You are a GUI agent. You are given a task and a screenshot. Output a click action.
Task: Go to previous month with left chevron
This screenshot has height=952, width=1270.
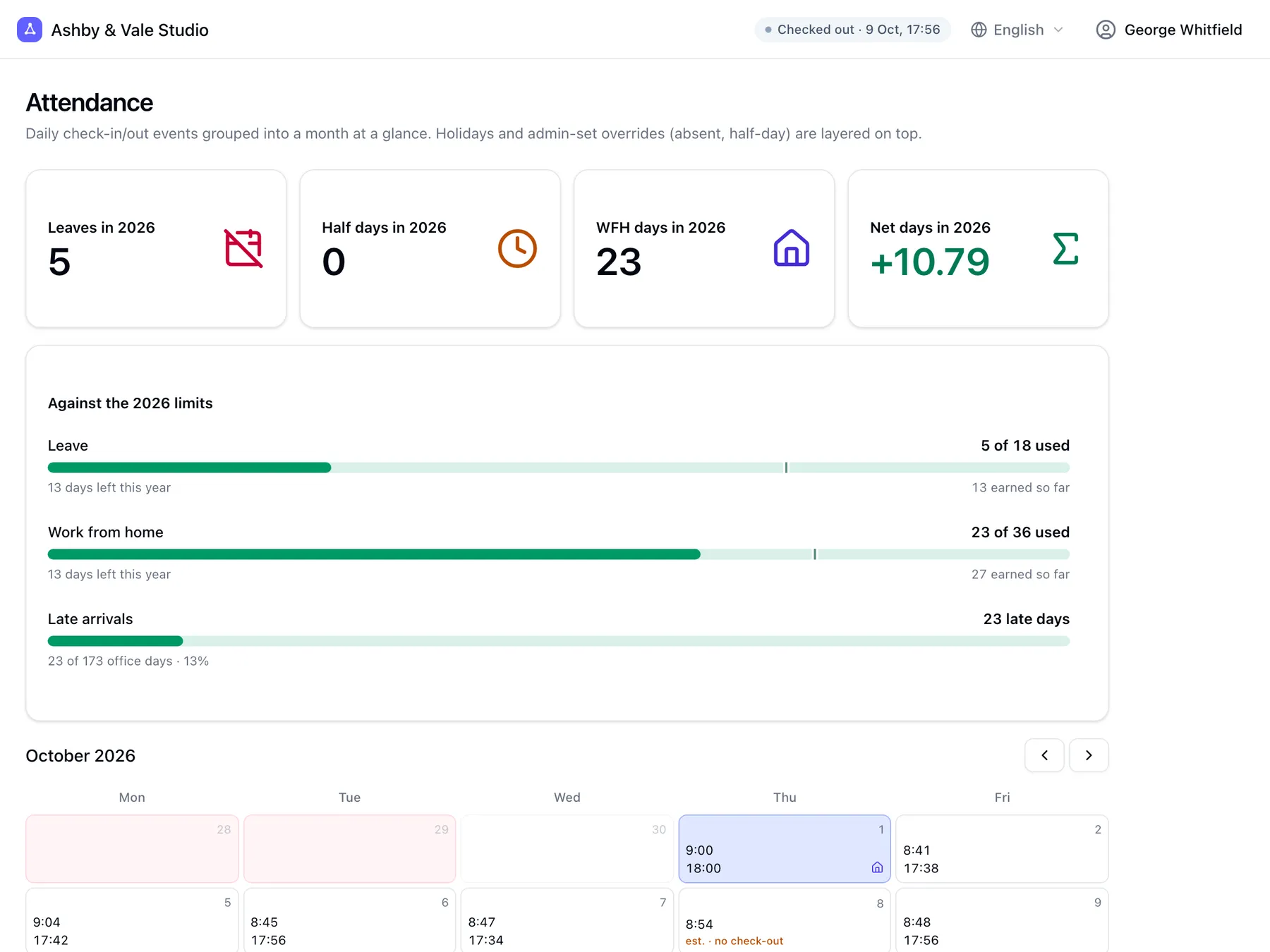[1044, 755]
